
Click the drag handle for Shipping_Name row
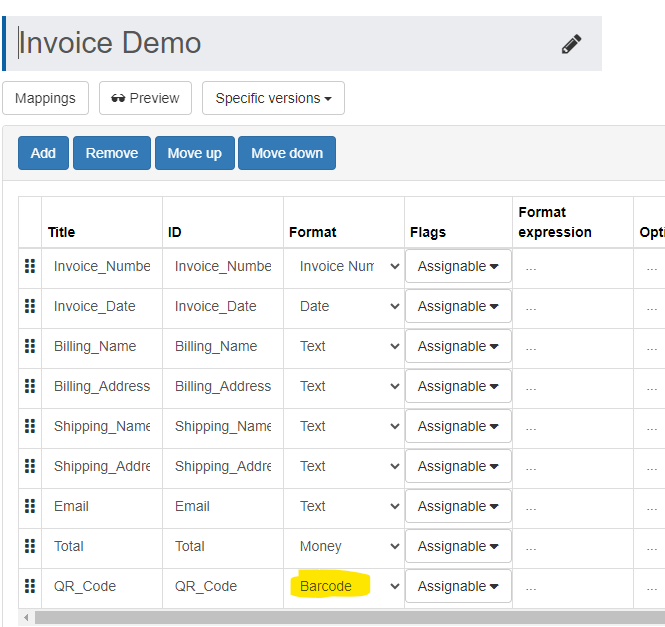point(30,426)
